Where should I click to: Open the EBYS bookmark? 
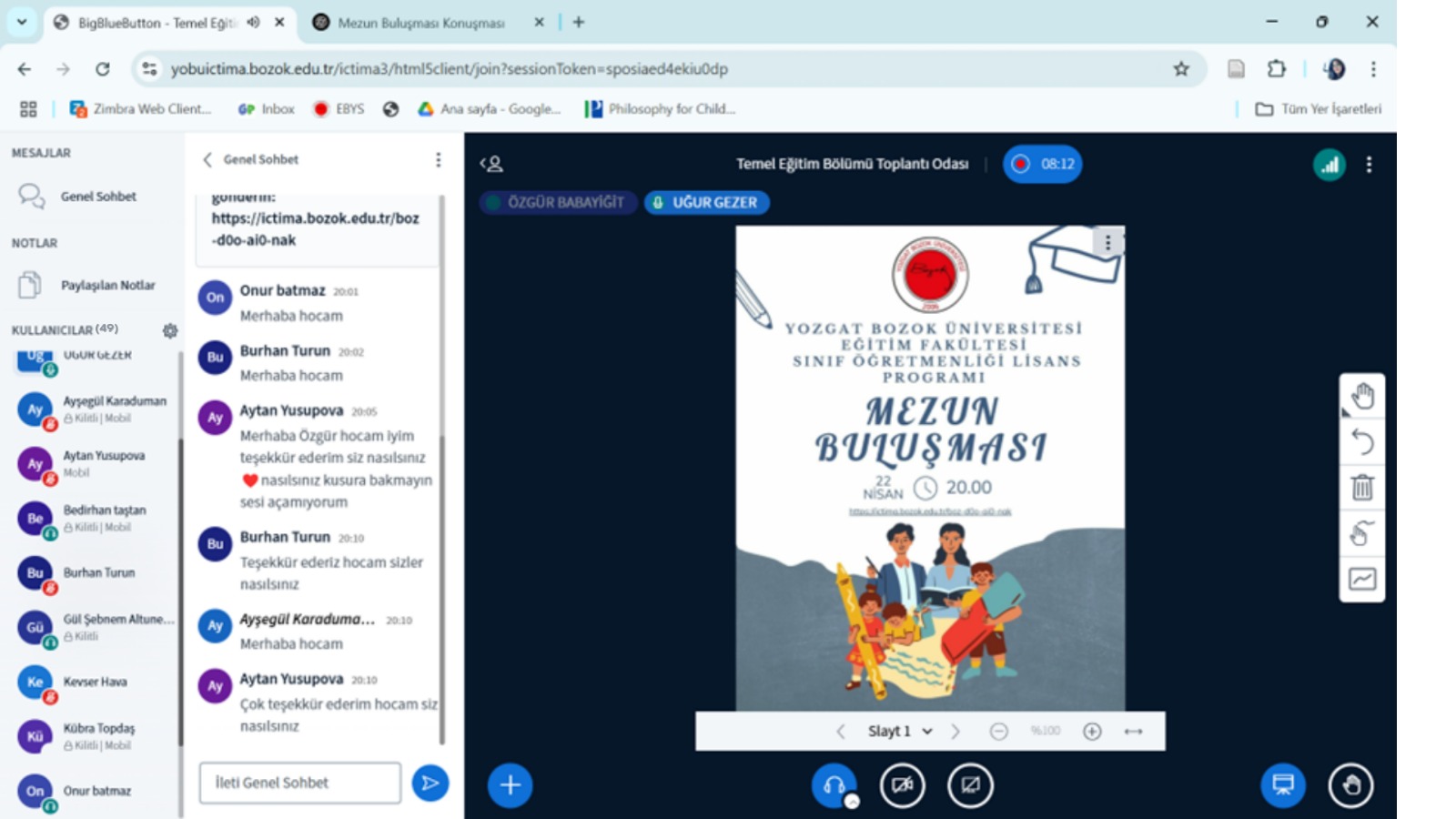[339, 109]
